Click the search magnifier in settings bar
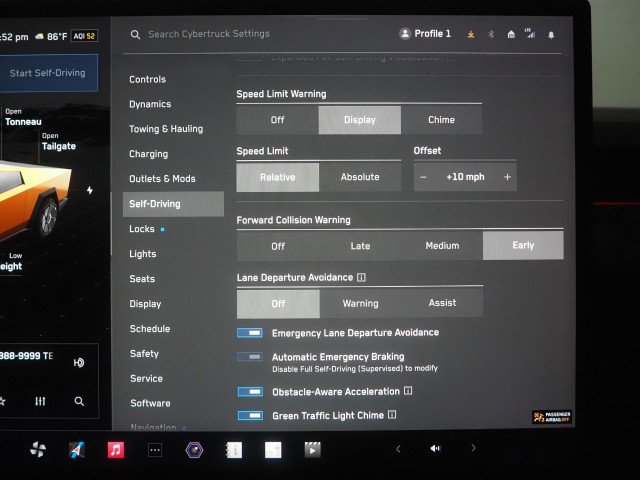The width and height of the screenshot is (640, 480). pos(135,35)
